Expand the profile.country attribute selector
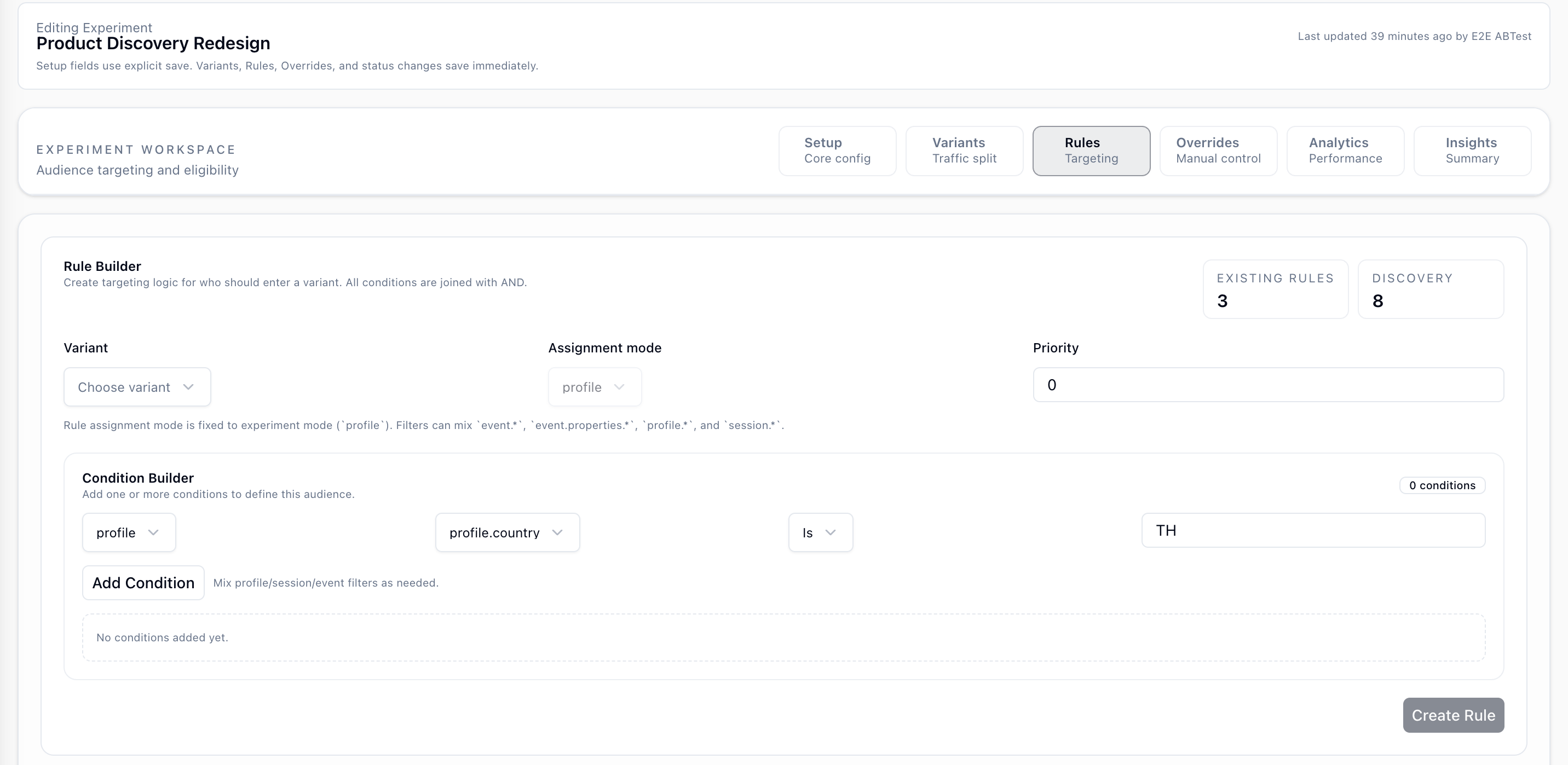 point(507,532)
